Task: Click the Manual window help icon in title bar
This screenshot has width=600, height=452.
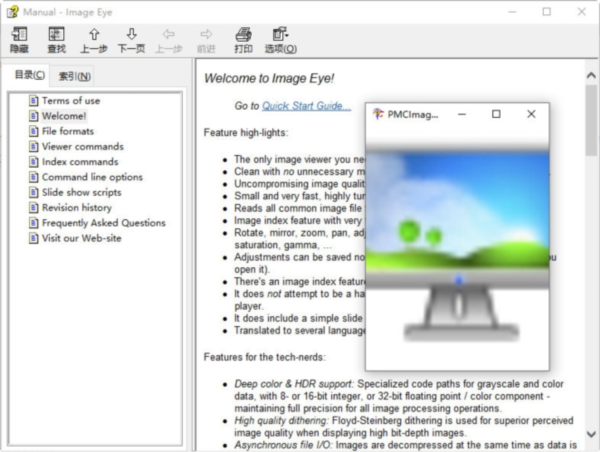Action: click(12, 12)
